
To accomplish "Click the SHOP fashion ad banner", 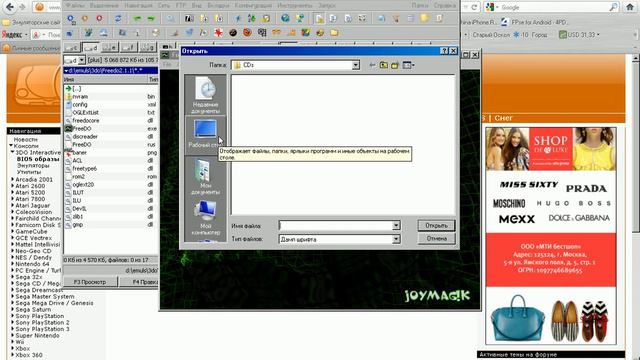I will [x=551, y=149].
